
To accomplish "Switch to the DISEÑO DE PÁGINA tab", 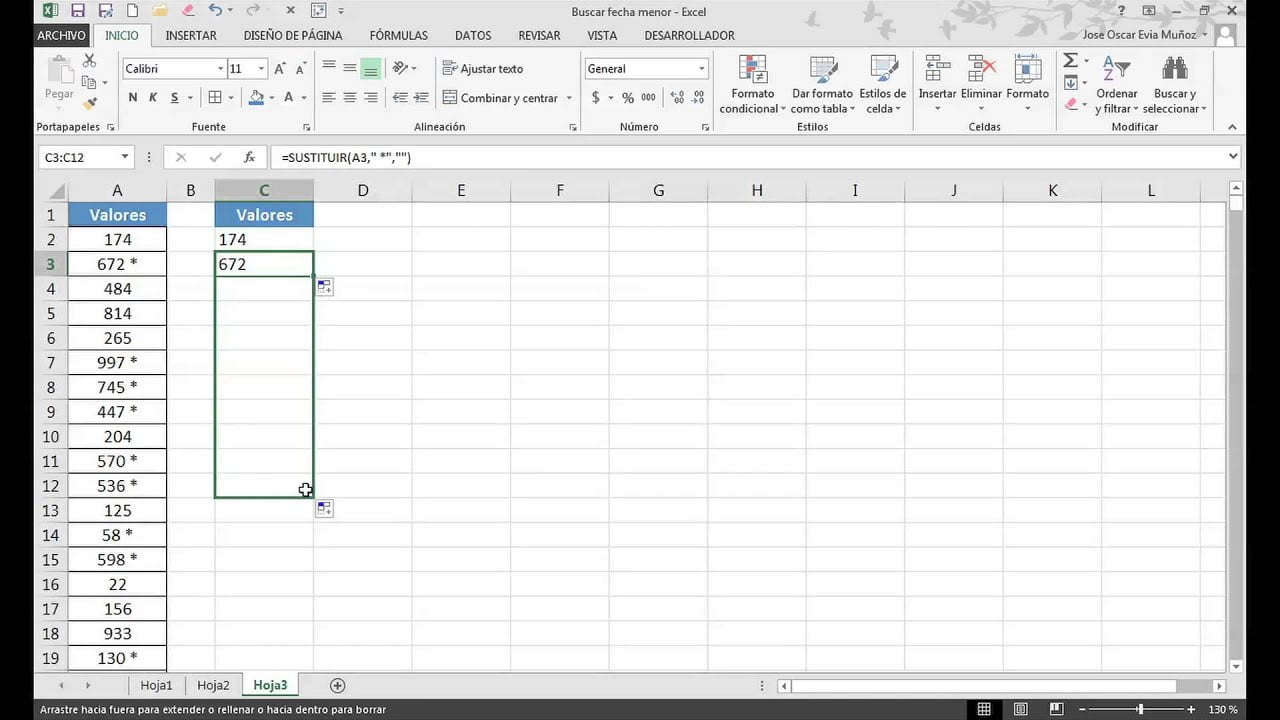I will click(293, 35).
